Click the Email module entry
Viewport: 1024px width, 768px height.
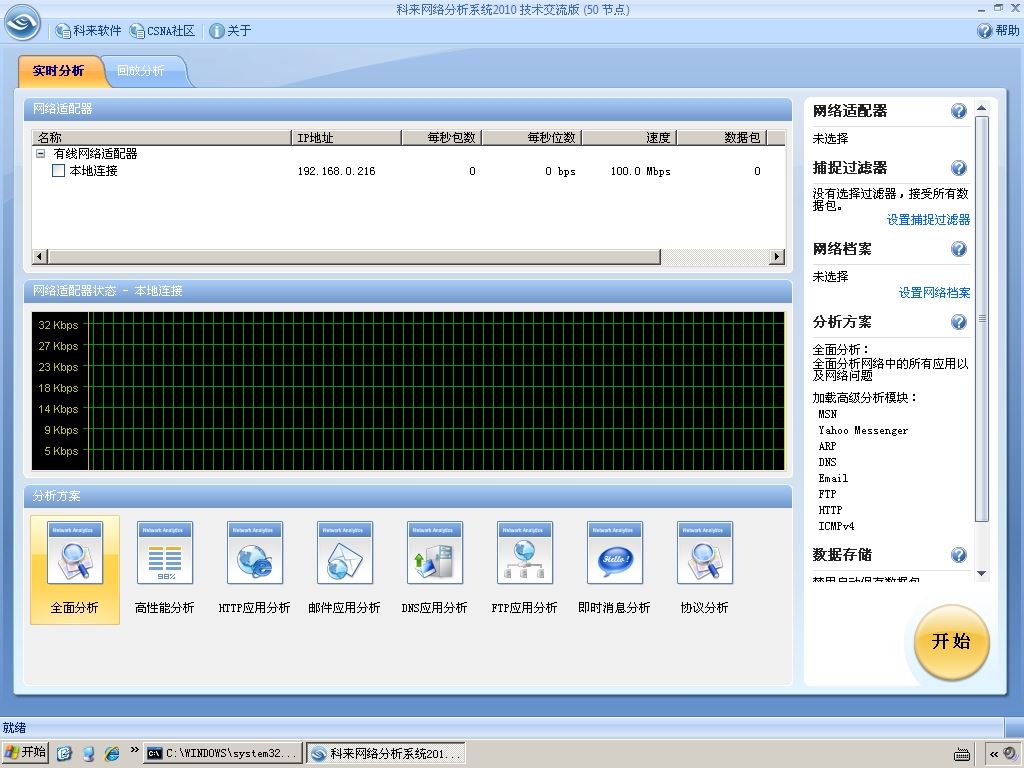coord(833,478)
